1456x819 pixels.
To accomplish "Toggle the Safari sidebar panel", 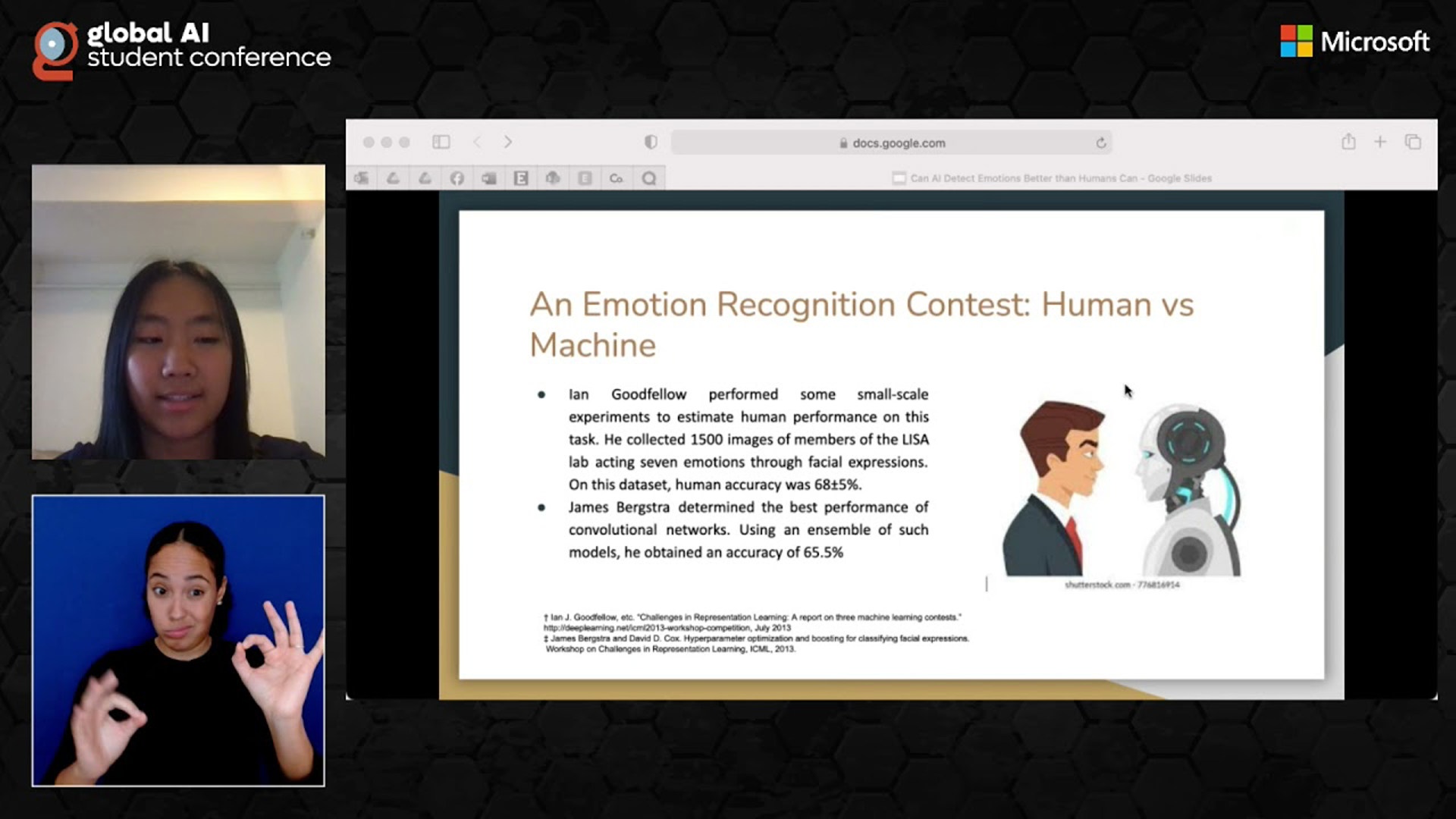I will point(441,142).
